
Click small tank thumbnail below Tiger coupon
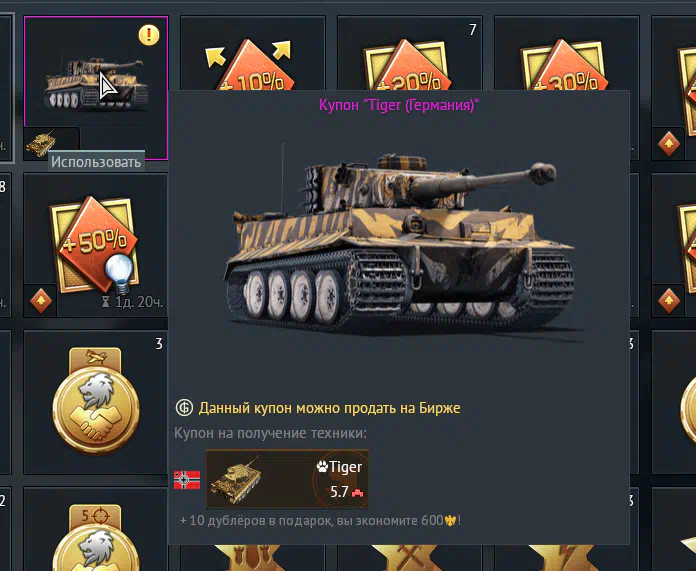(41, 144)
